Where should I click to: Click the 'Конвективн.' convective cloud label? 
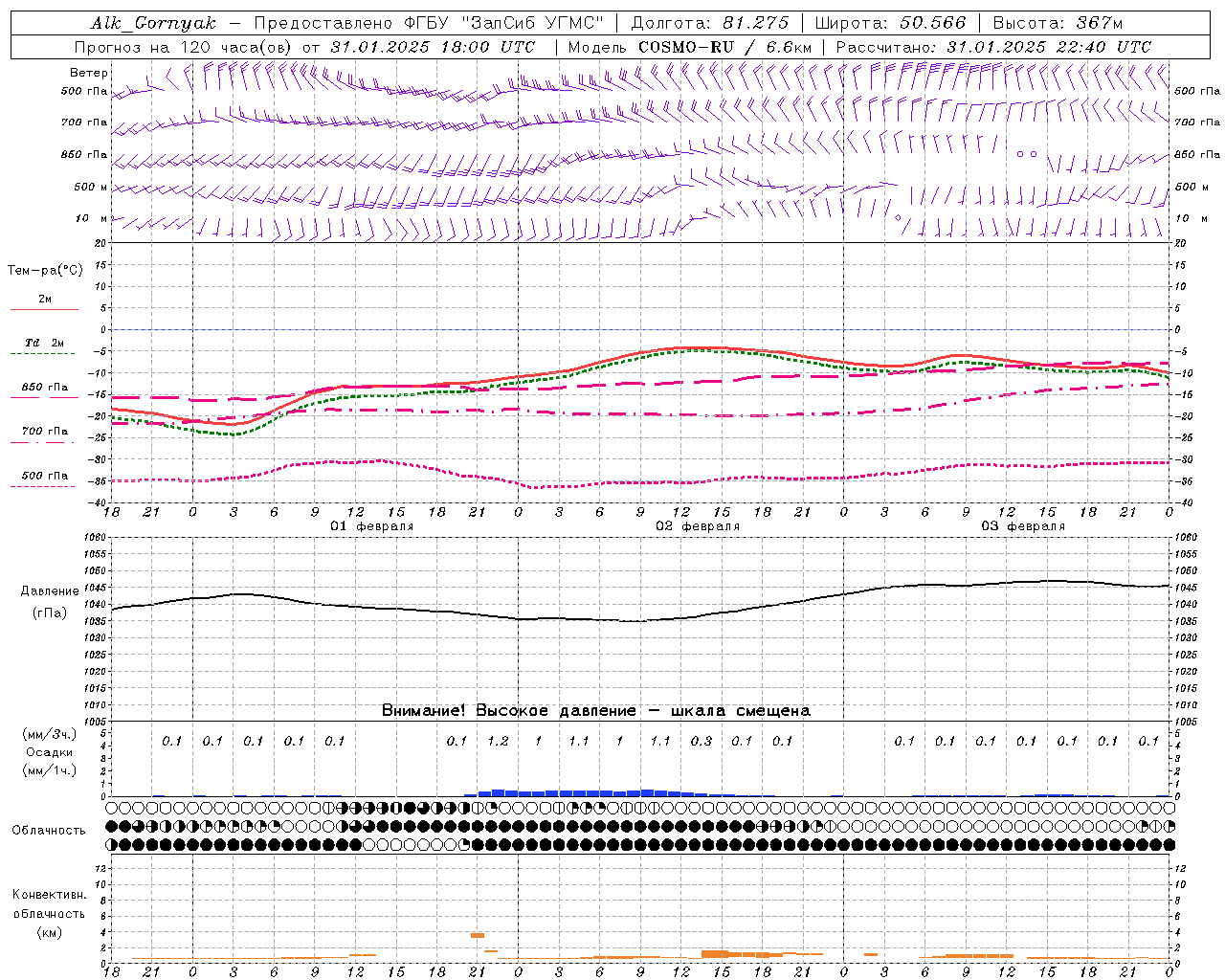pos(49,895)
